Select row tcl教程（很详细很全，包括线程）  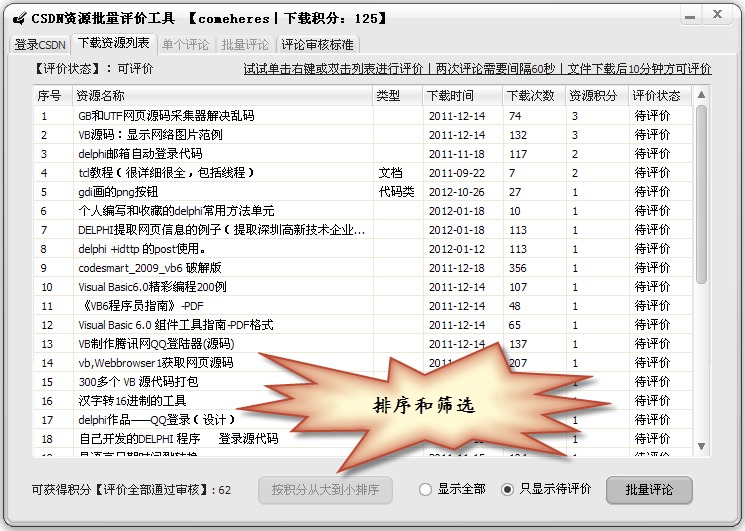363,173
